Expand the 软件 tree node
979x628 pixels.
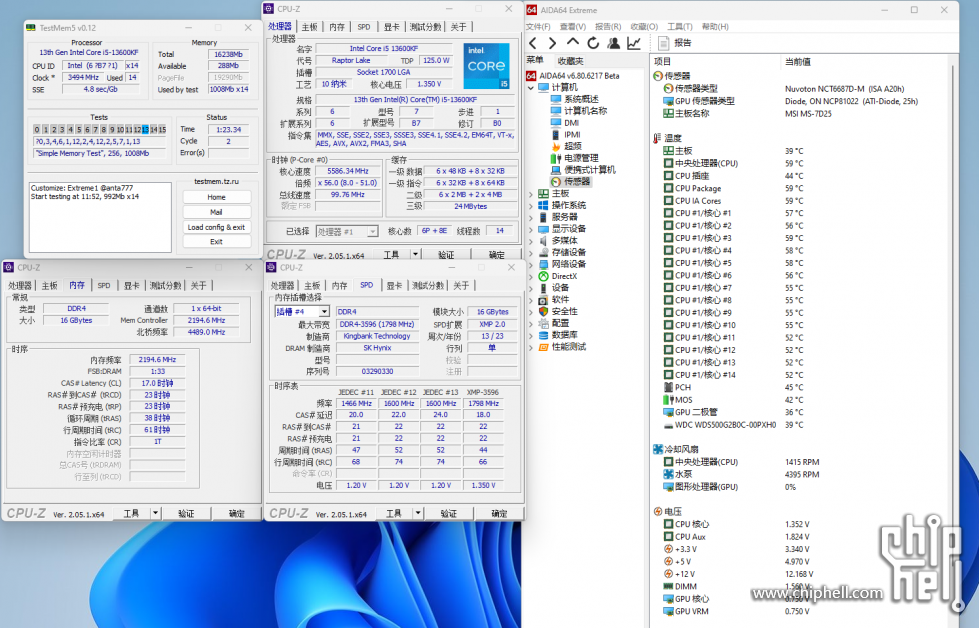(x=531, y=300)
